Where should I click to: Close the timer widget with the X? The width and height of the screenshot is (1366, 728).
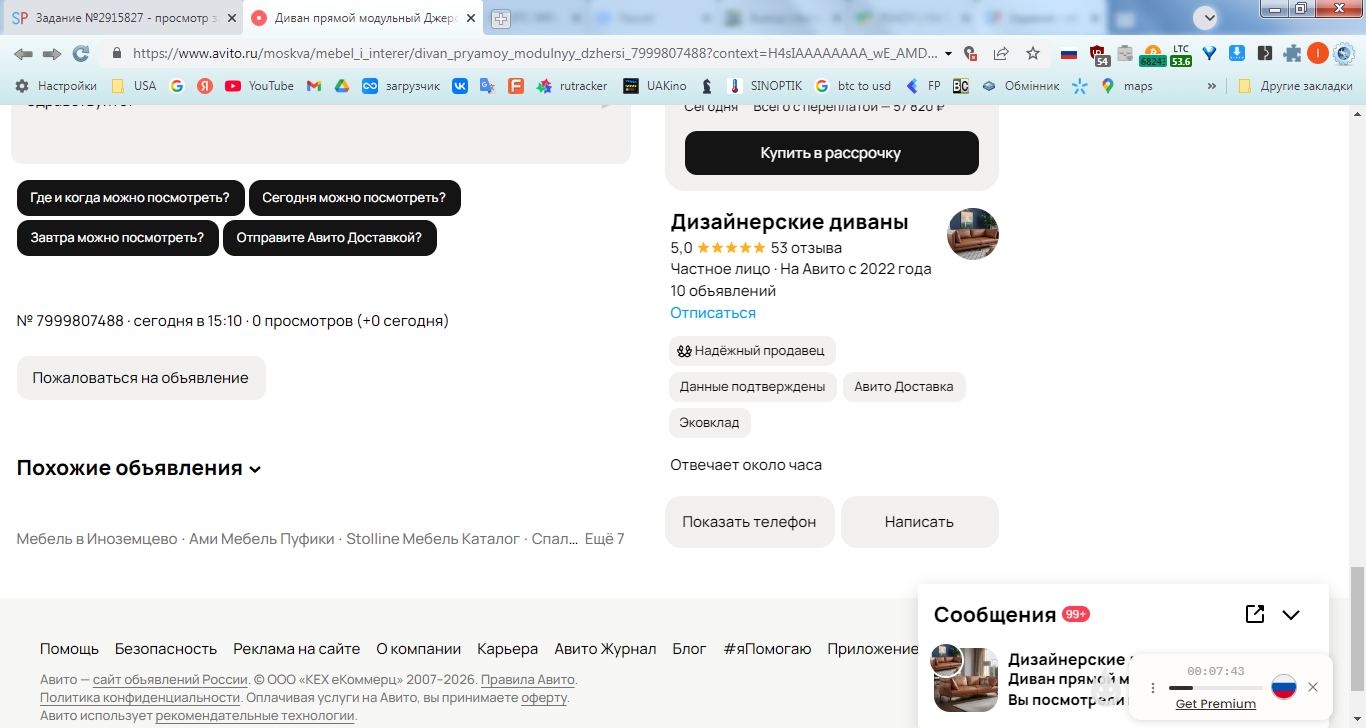1313,687
